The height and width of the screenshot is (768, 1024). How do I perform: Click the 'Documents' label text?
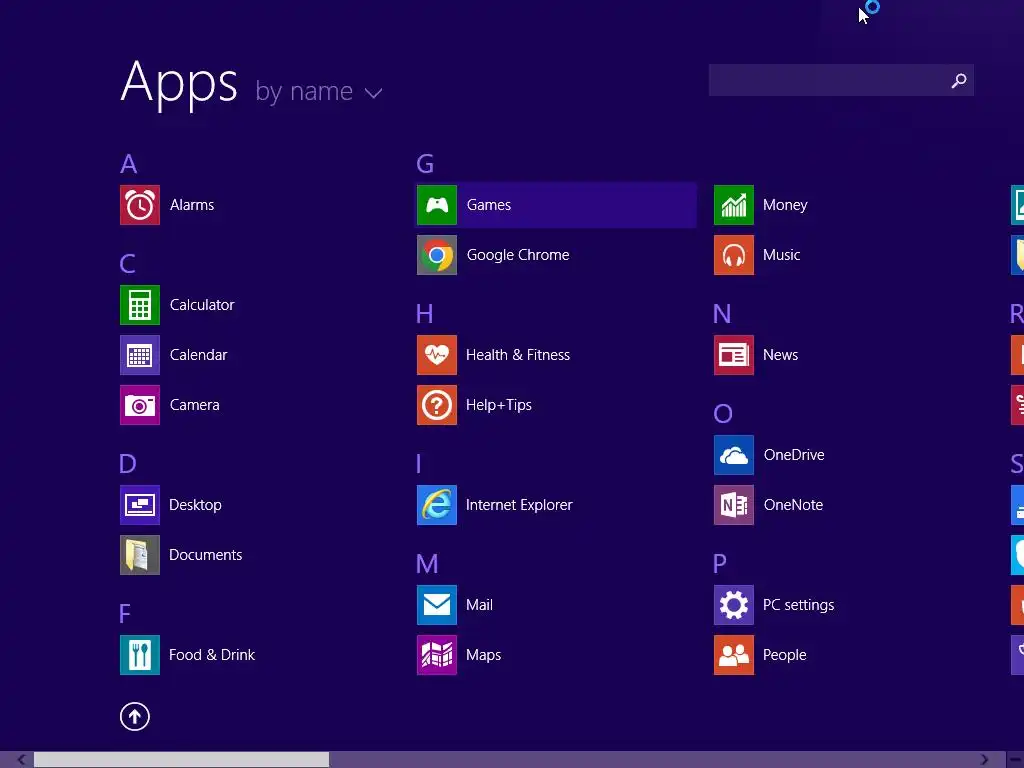click(x=206, y=555)
